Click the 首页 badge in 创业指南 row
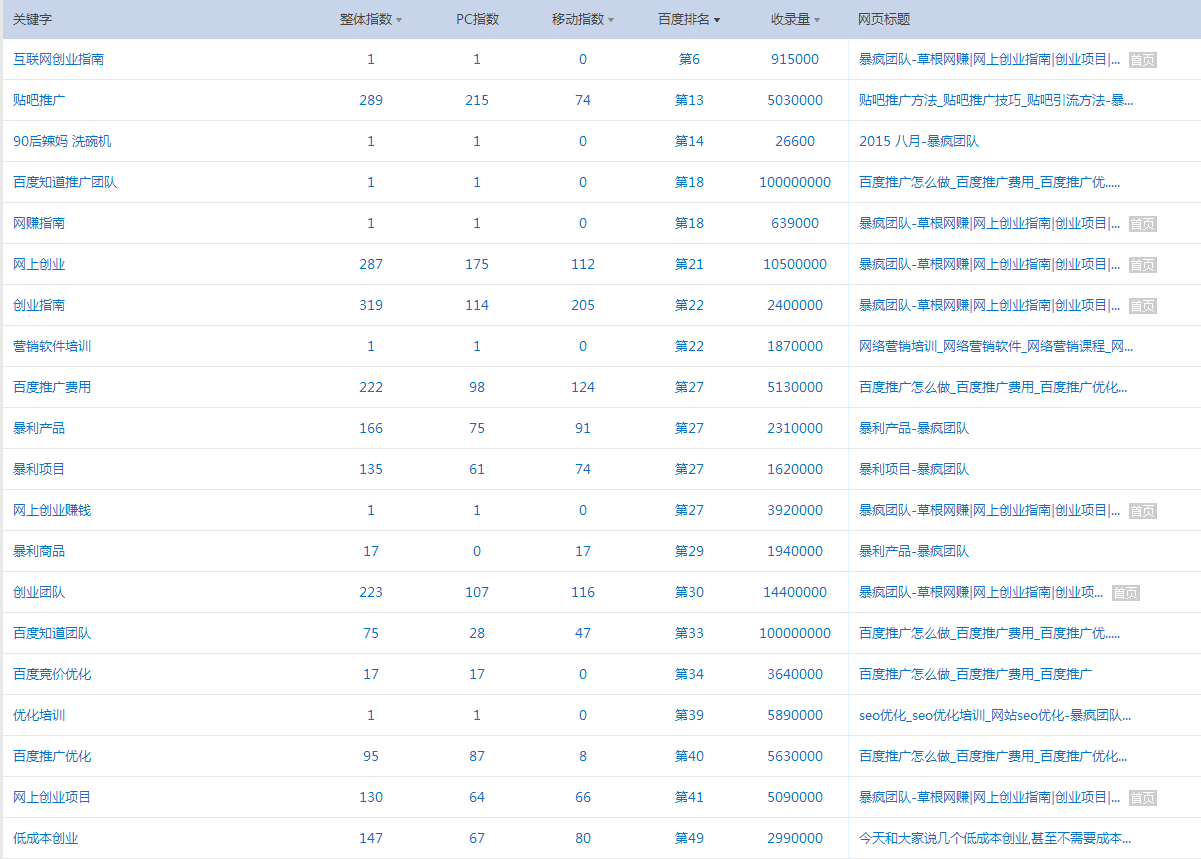 pos(1142,306)
